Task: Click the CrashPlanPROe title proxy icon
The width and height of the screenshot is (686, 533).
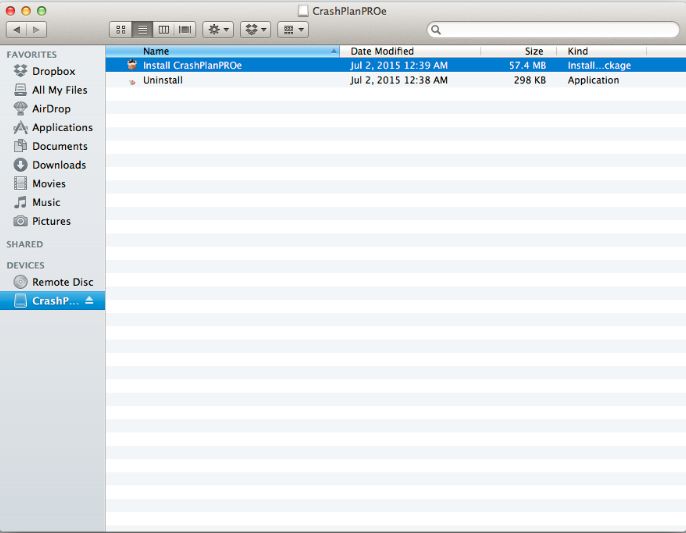Action: coord(303,11)
